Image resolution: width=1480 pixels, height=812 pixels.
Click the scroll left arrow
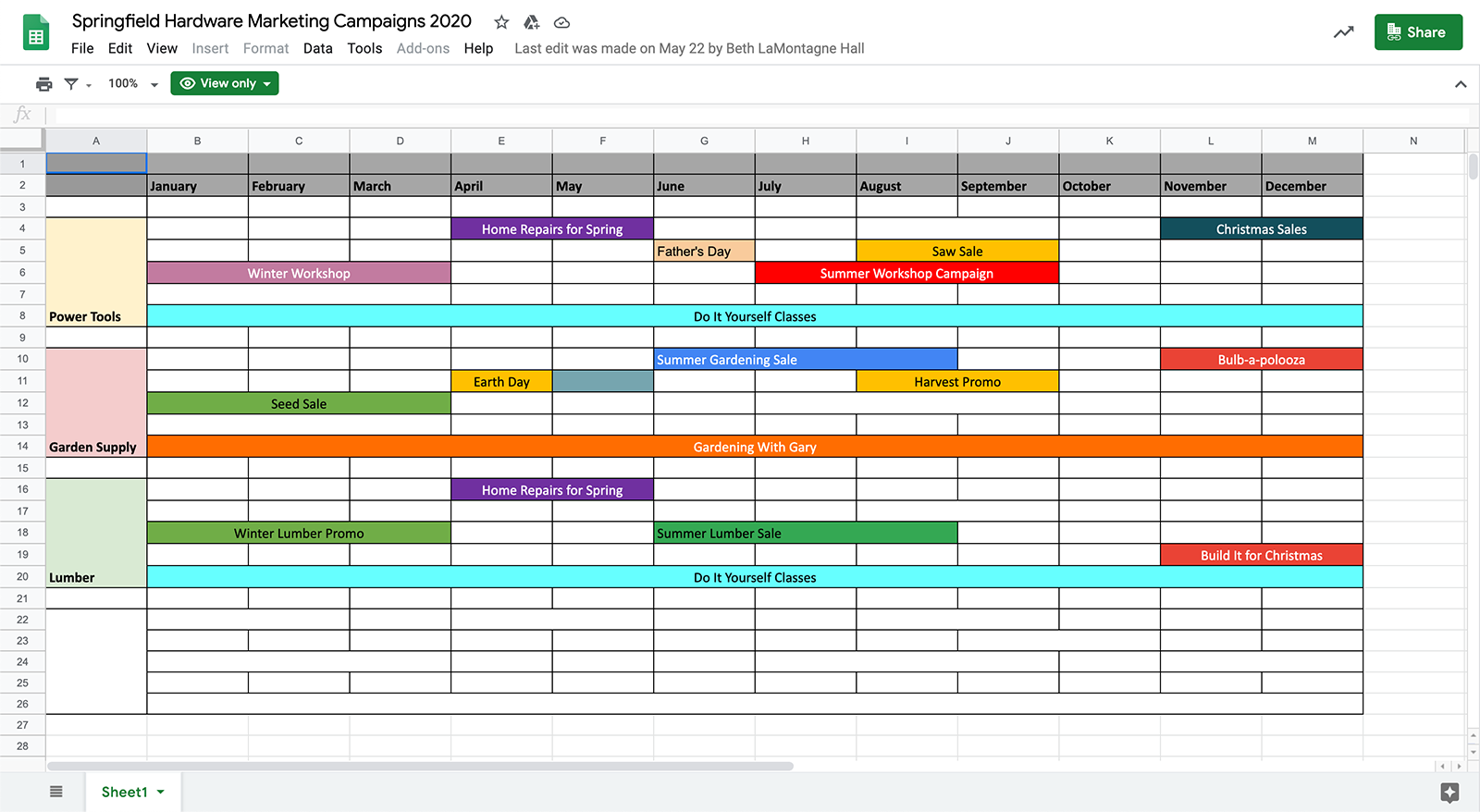1442,766
